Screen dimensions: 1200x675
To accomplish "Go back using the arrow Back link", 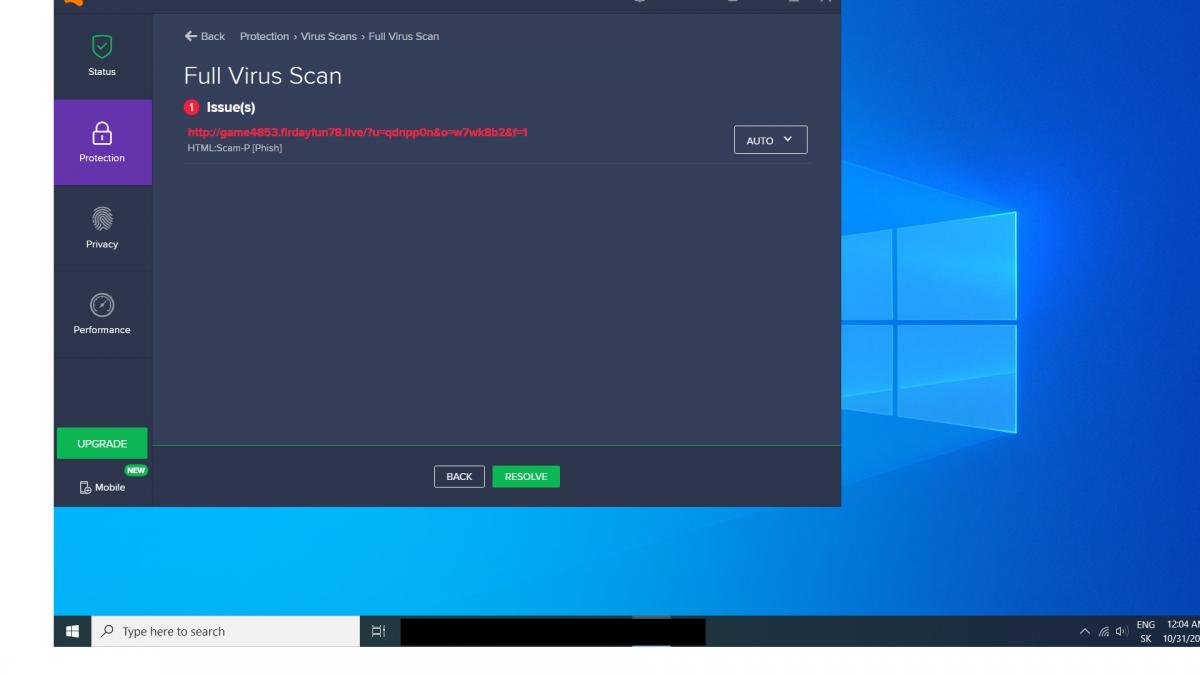I will point(205,36).
